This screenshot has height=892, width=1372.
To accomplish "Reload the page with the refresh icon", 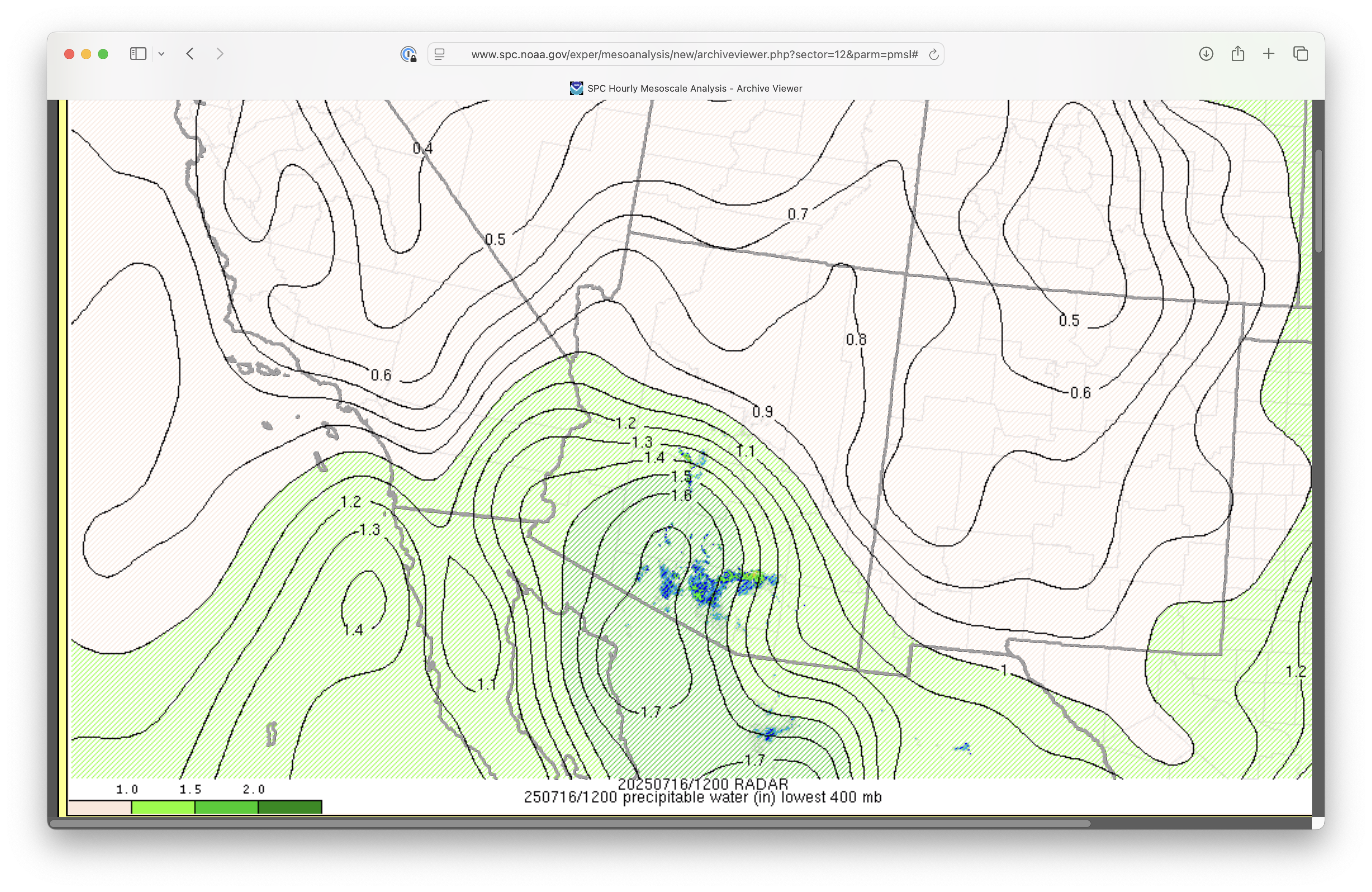I will coord(933,54).
